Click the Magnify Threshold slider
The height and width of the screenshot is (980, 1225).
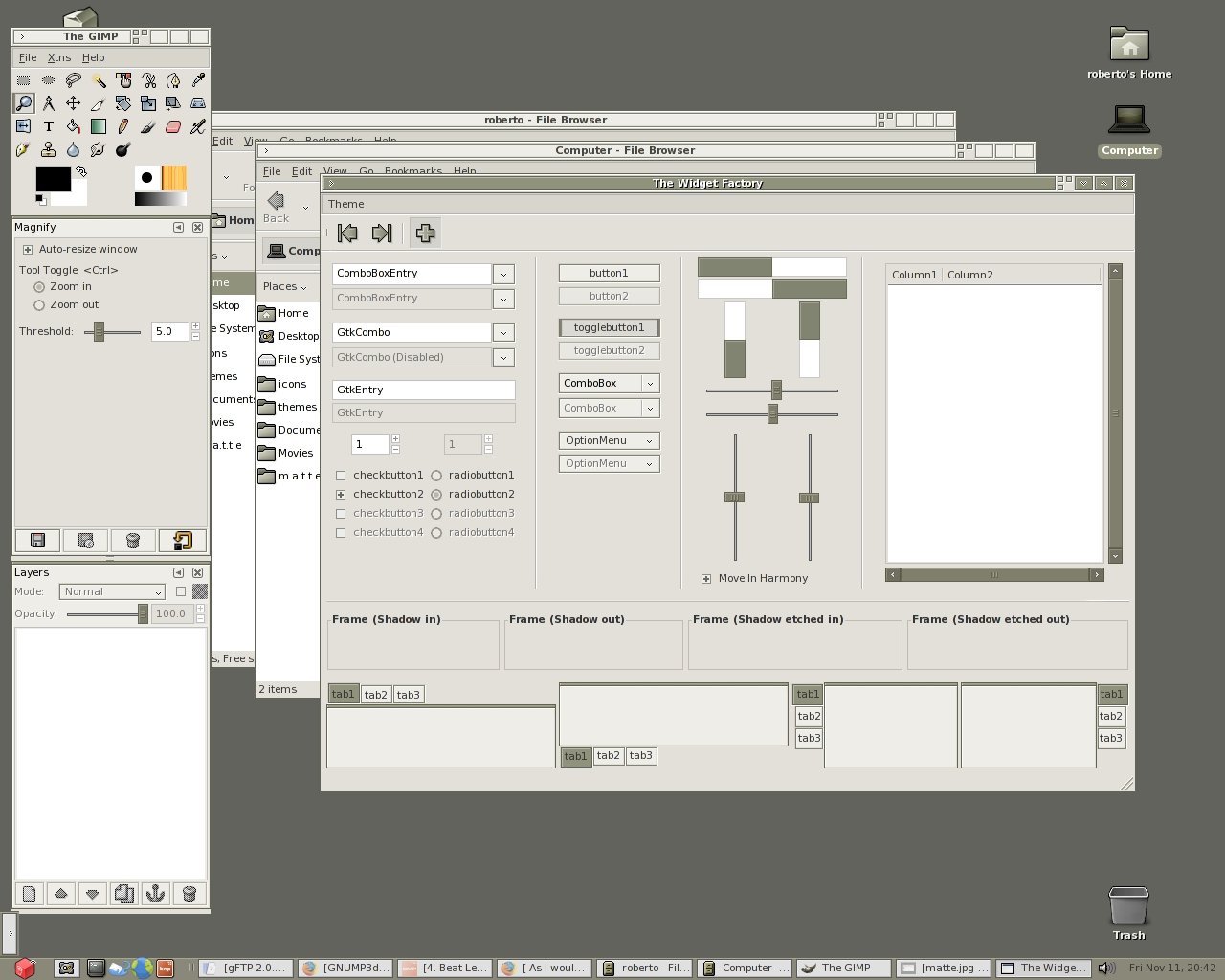coord(112,331)
